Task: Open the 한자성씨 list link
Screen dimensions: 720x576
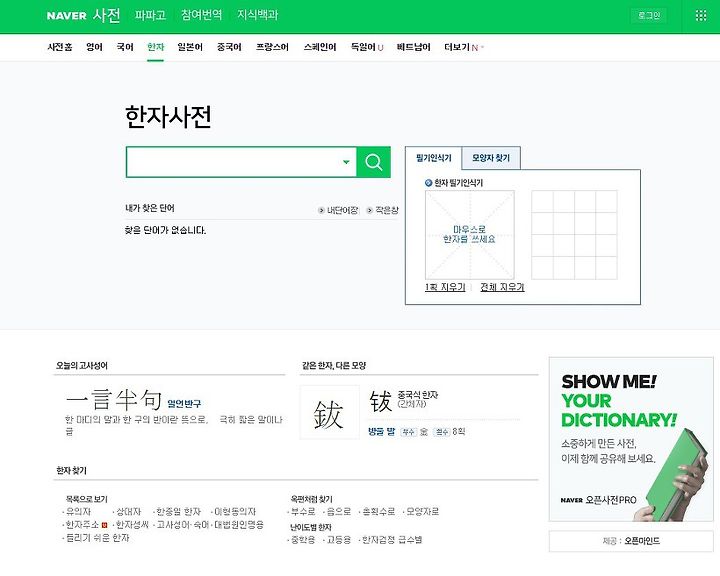Action: coord(132,525)
